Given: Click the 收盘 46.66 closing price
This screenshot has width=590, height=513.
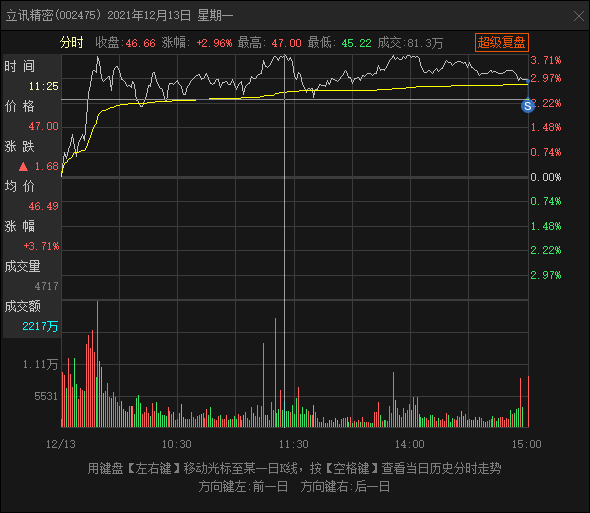Looking at the screenshot, I should click(140, 43).
